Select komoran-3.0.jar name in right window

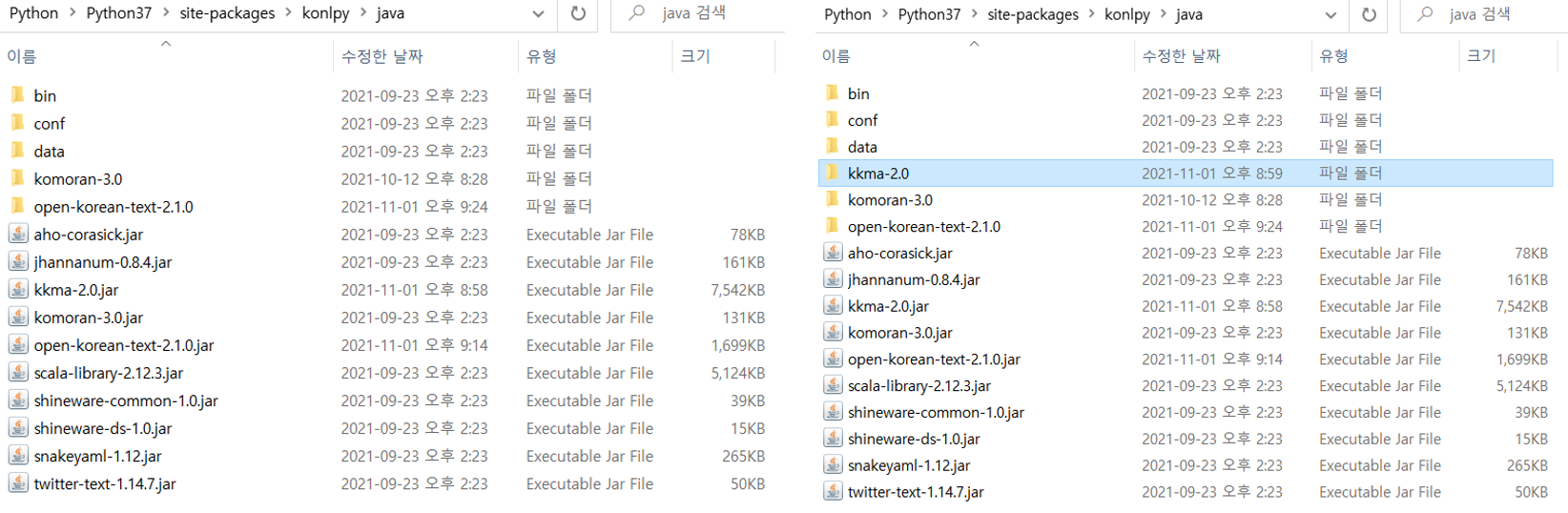pos(899,333)
